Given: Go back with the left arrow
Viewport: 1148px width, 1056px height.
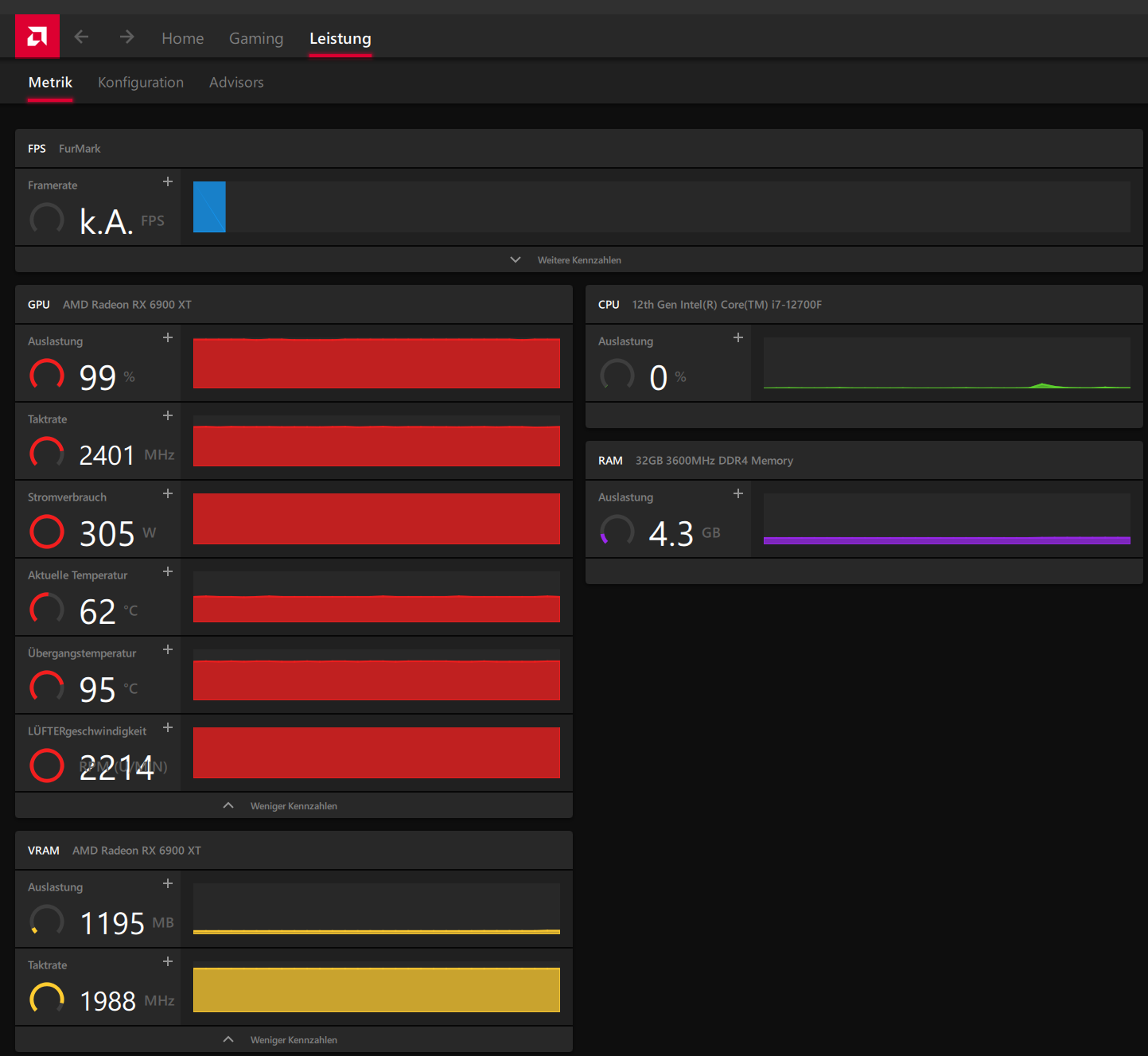Looking at the screenshot, I should [x=81, y=37].
